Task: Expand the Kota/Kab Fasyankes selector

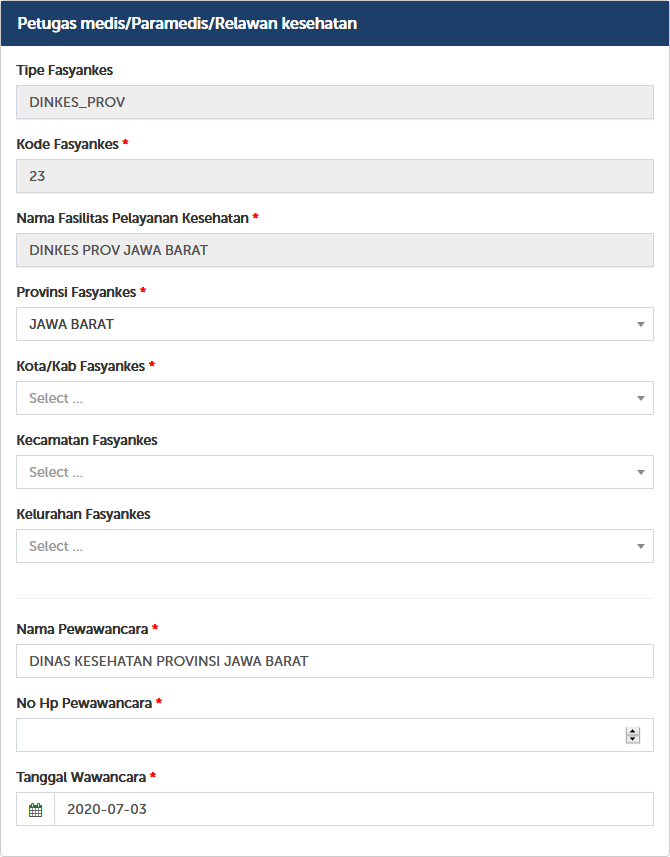Action: click(x=334, y=398)
